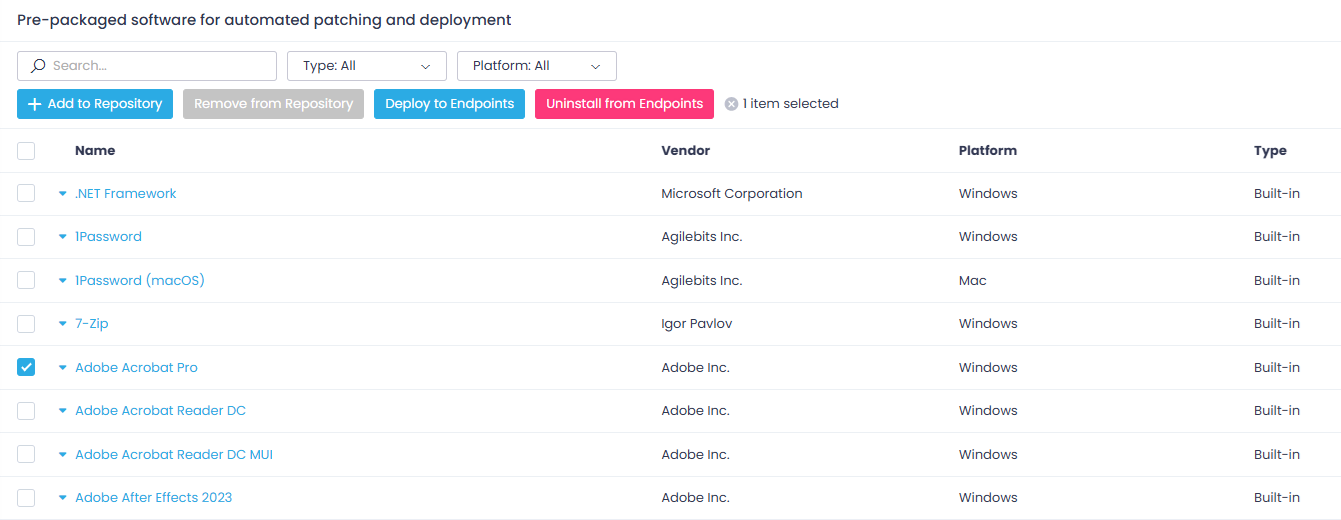Click Agilebits Inc. in 1Password Windows row
Screen dimensions: 1341x520
tap(702, 237)
